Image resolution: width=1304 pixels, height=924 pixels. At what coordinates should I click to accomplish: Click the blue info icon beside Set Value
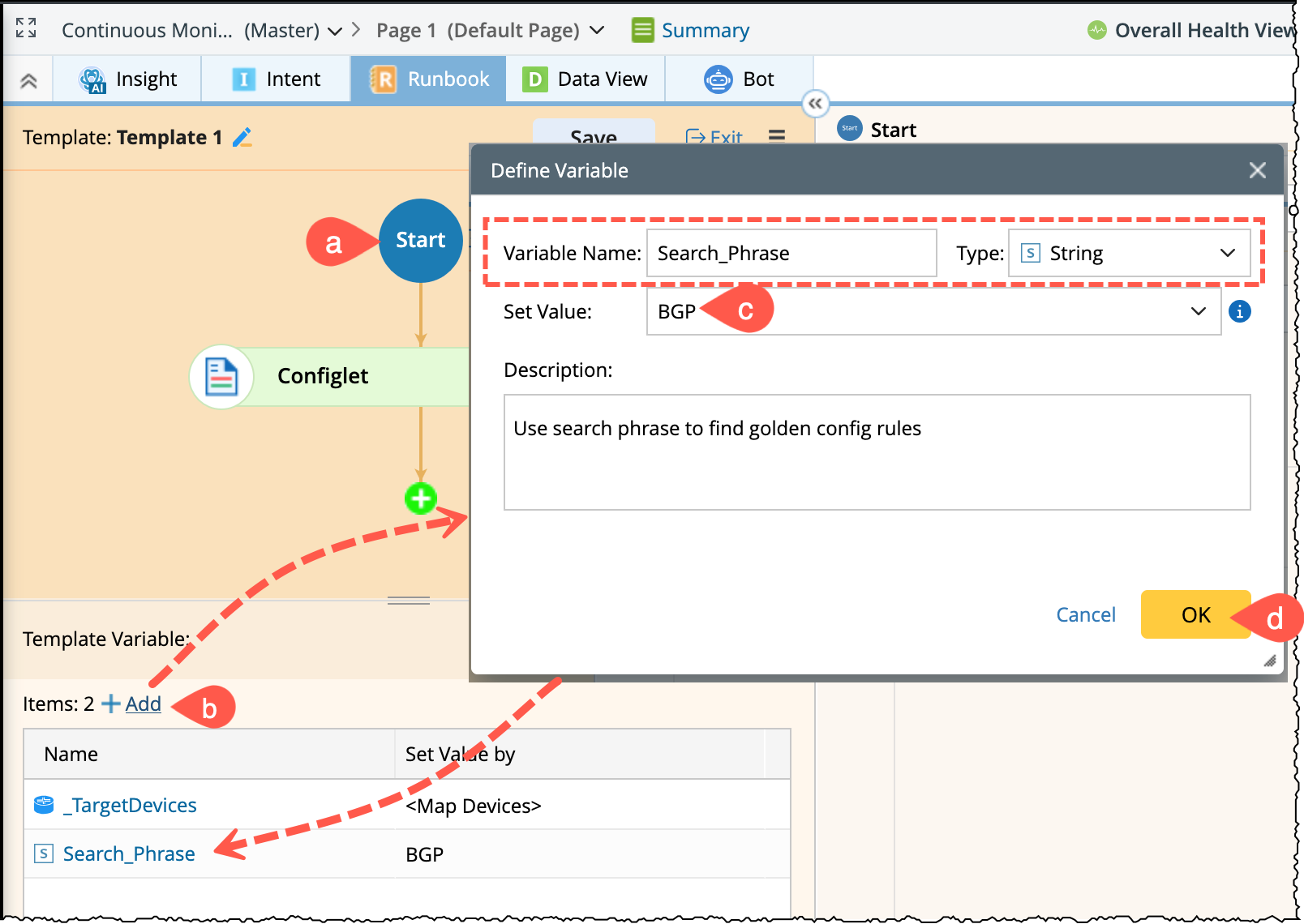point(1239,311)
